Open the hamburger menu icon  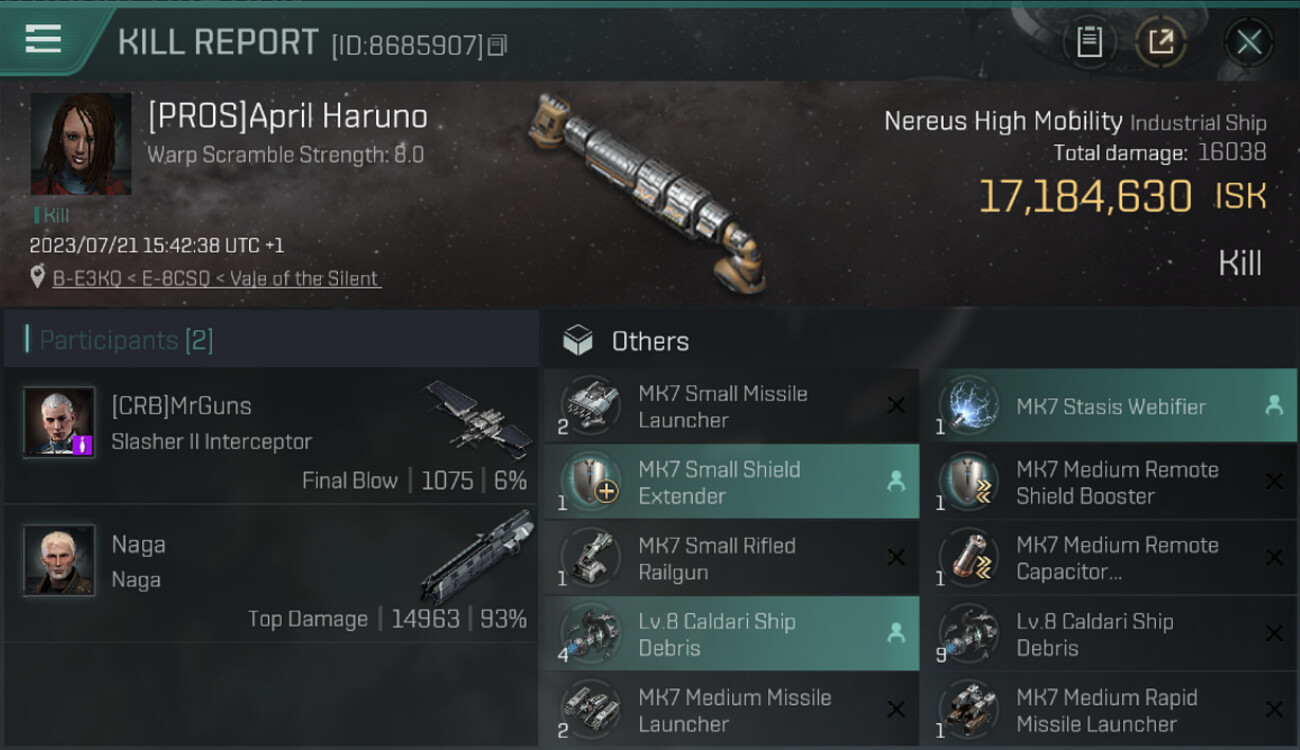point(43,39)
